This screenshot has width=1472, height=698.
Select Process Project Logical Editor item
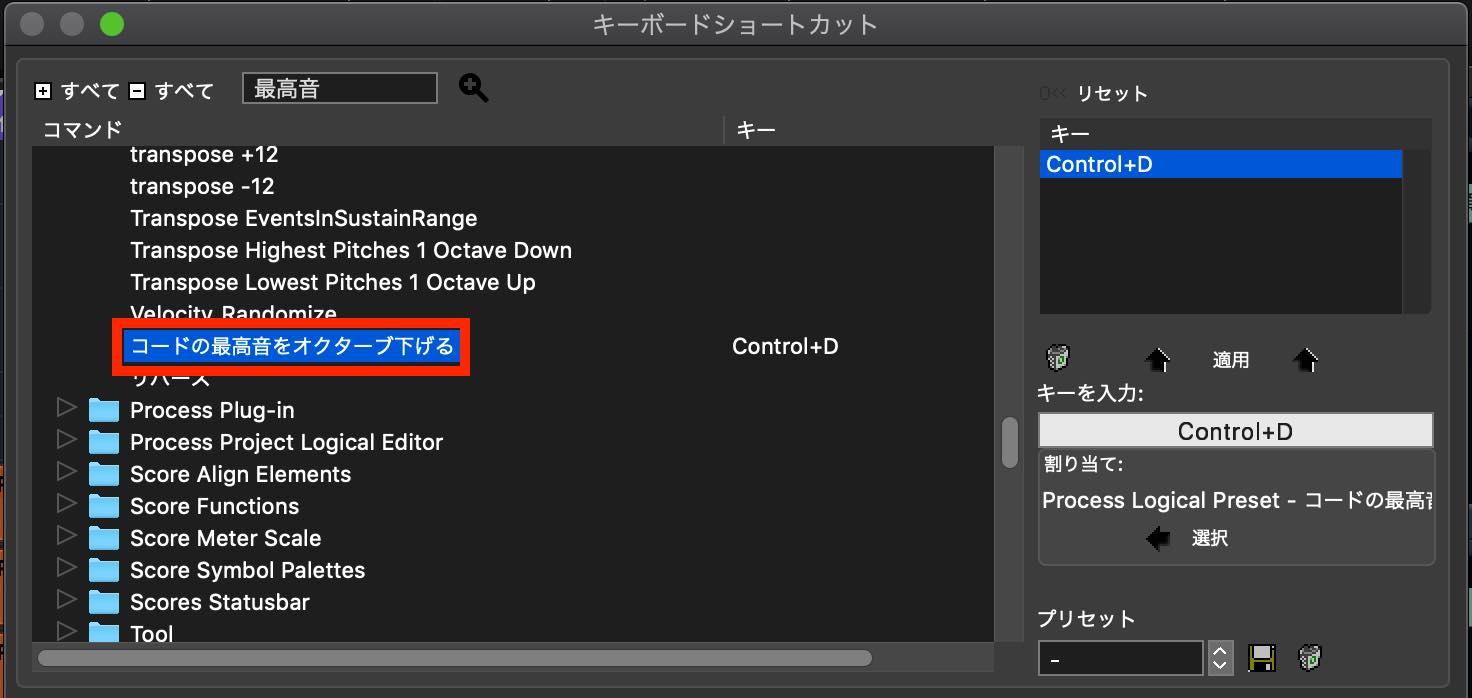[286, 443]
